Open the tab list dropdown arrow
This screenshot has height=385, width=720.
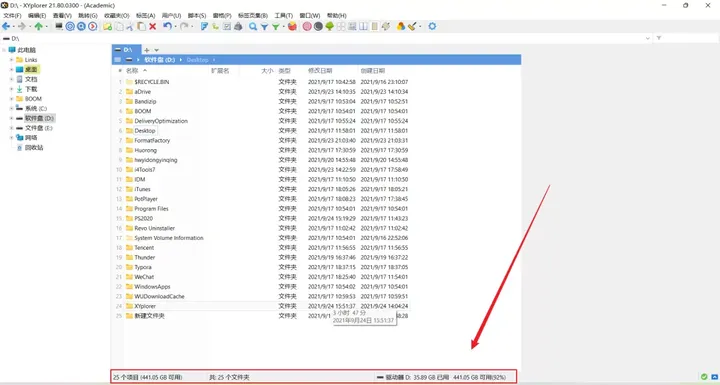(157, 50)
